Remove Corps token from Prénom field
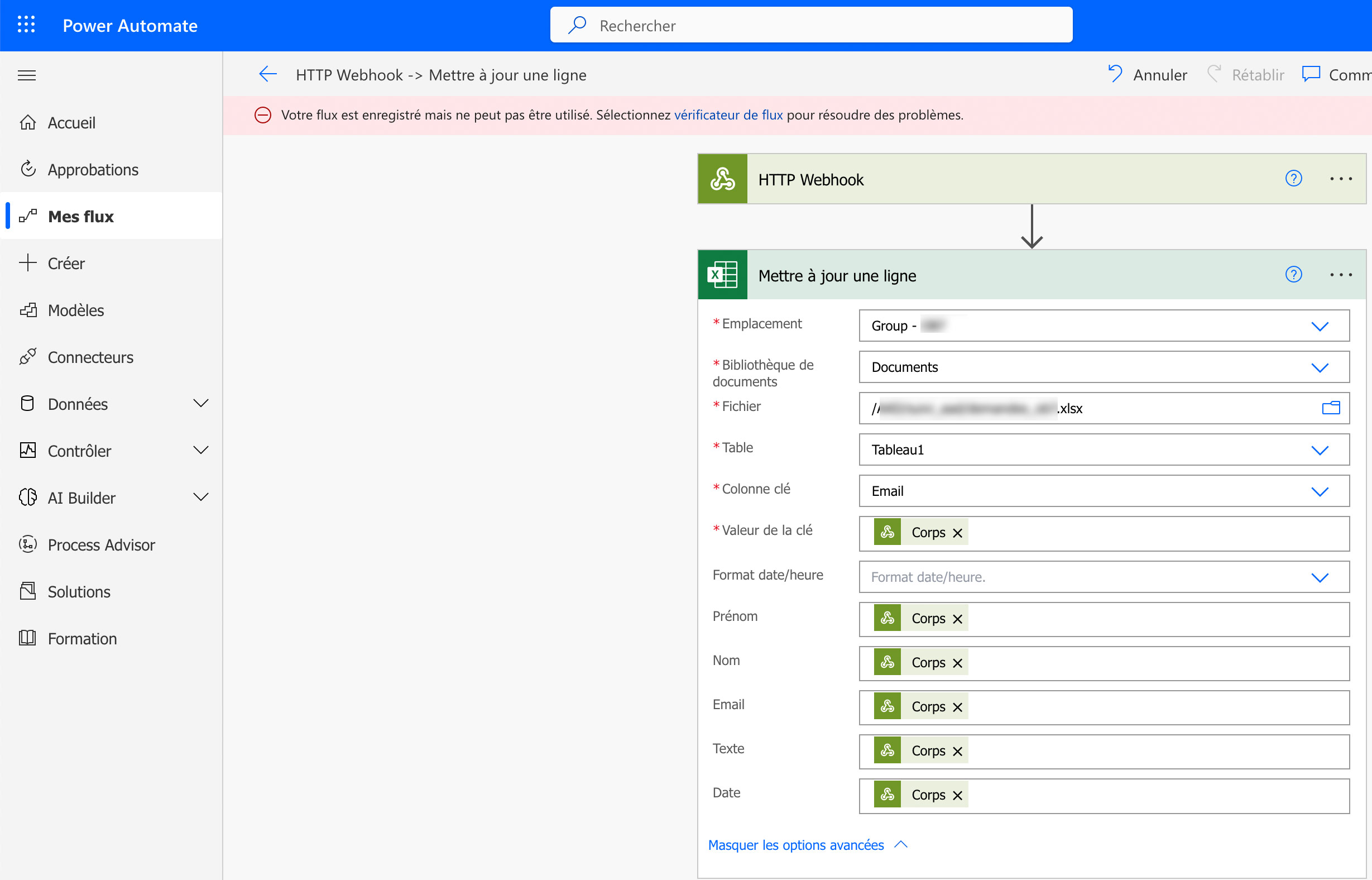This screenshot has width=1372, height=880. click(958, 619)
